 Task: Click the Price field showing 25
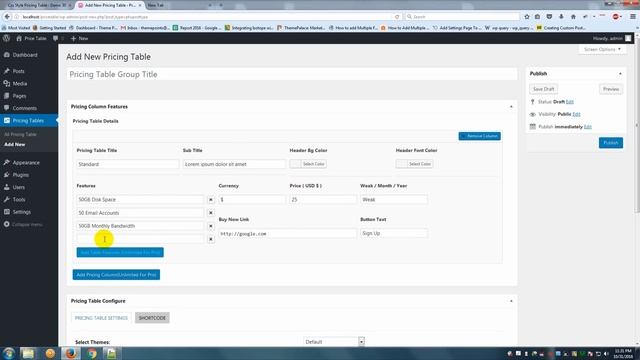click(x=323, y=200)
